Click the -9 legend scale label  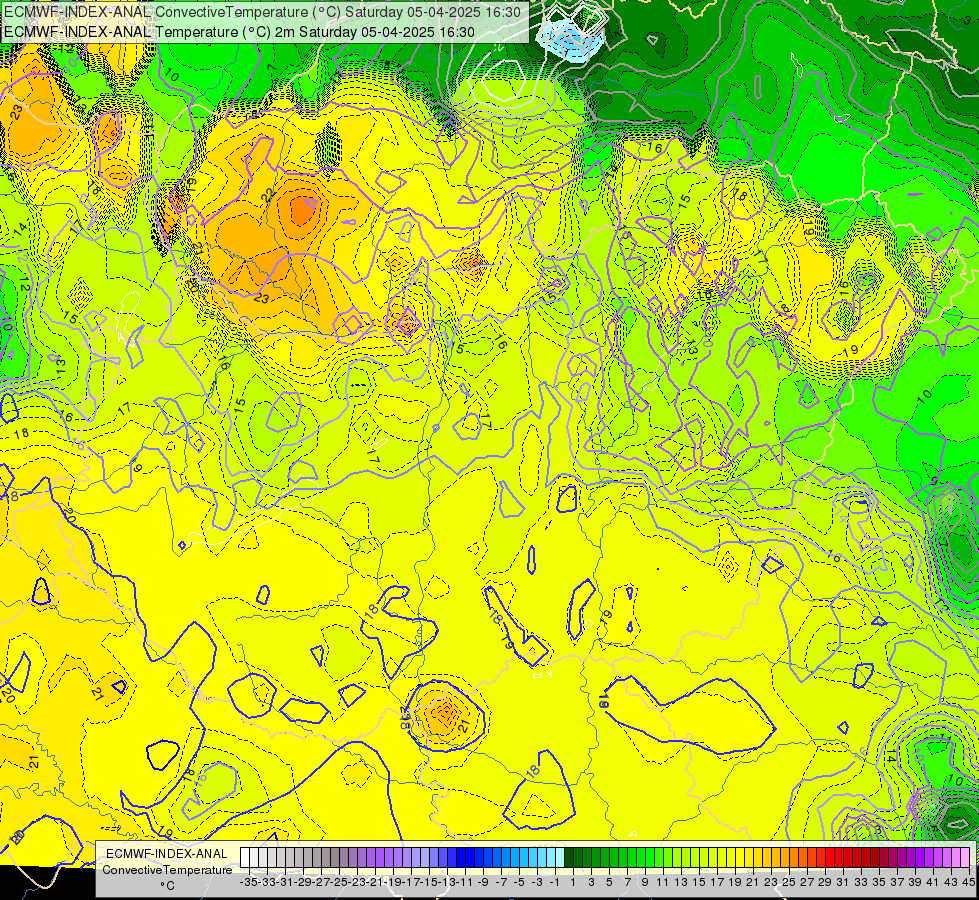pos(483,882)
